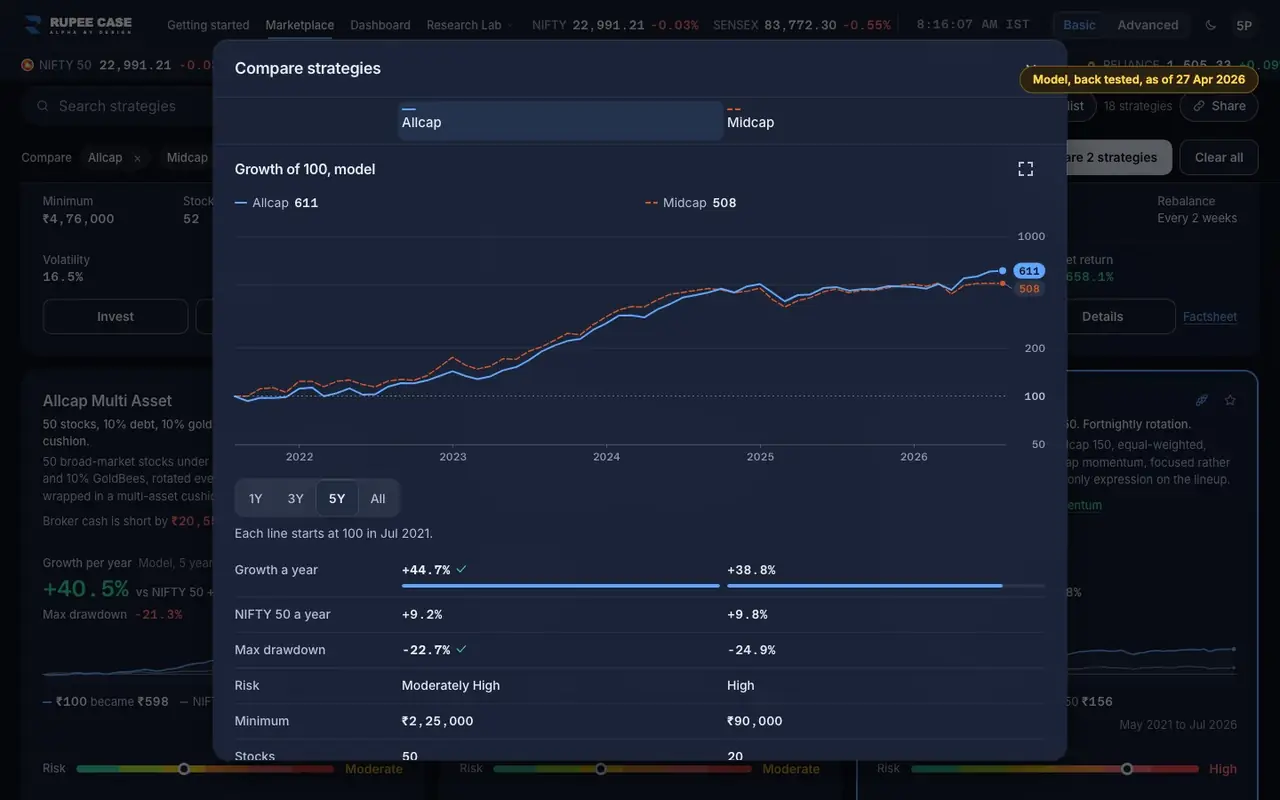This screenshot has width=1280, height=800.
Task: Click the Allcap 611 chart legend entry
Action: [x=276, y=203]
